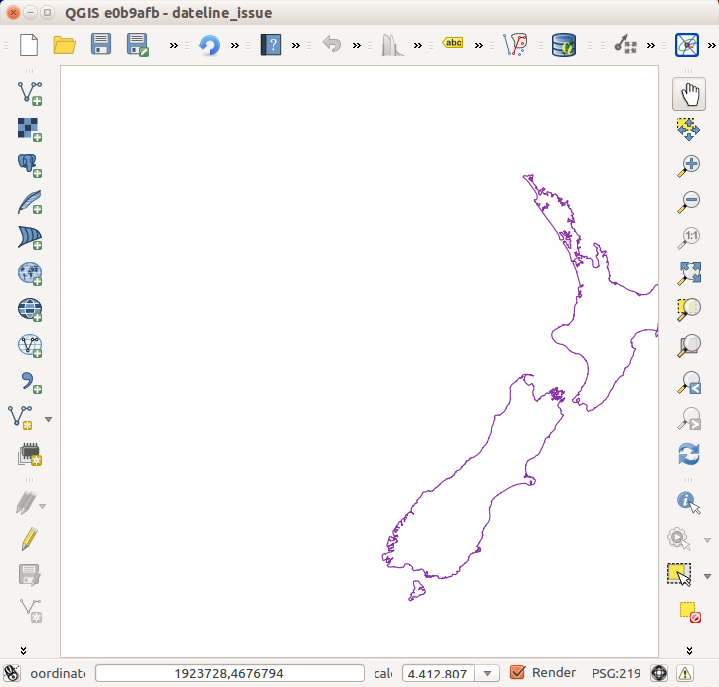Screen dimensions: 719x687
Task: Open the scale dropdown list
Action: click(x=489, y=673)
